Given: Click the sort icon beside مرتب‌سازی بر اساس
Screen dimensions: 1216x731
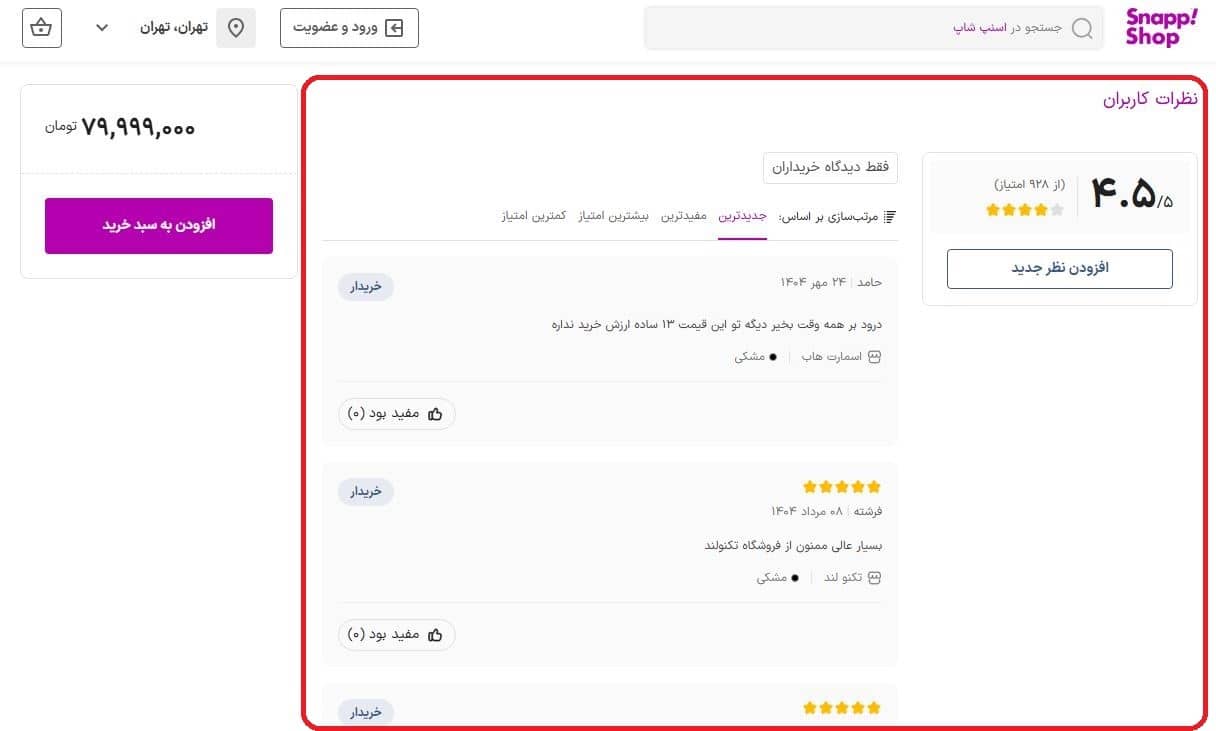Looking at the screenshot, I should 887,214.
